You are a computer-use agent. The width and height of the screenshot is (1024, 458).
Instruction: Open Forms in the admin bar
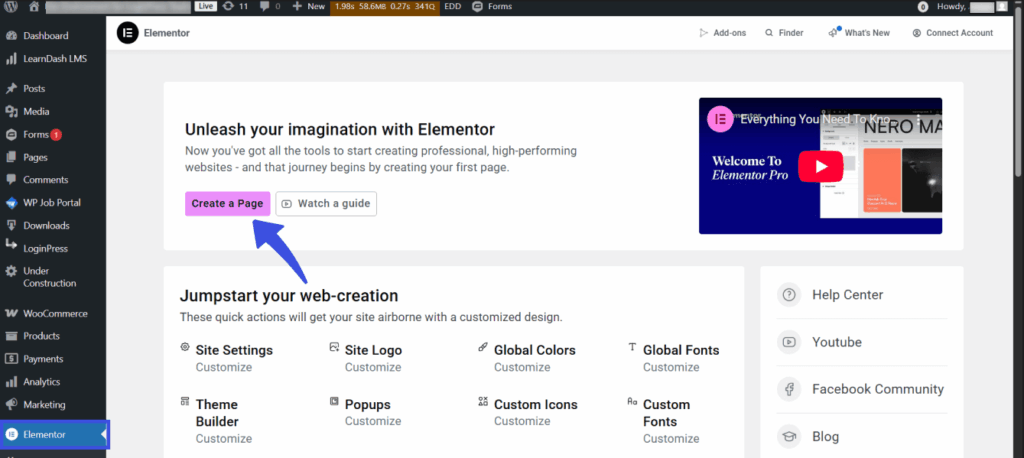click(492, 7)
